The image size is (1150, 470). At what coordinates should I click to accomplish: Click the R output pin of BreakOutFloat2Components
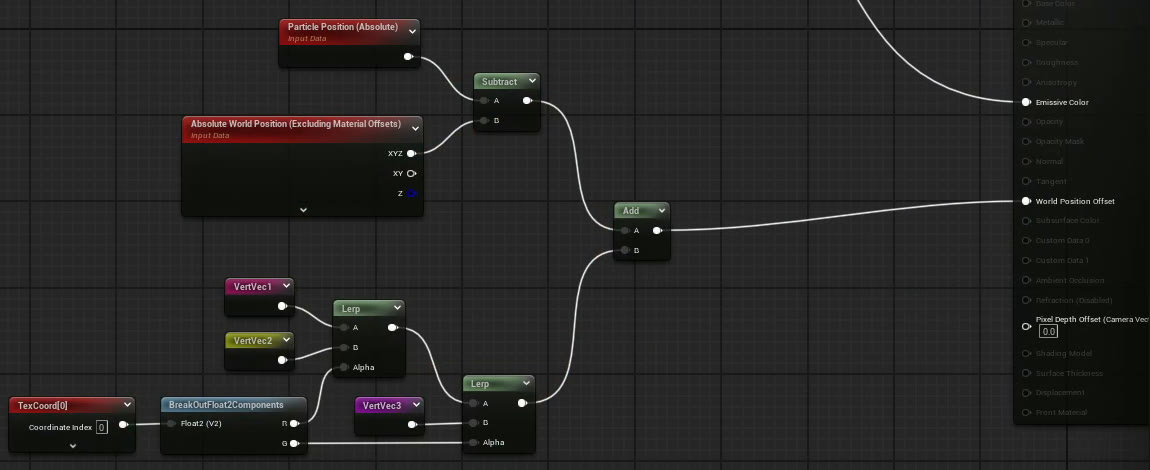(294, 423)
